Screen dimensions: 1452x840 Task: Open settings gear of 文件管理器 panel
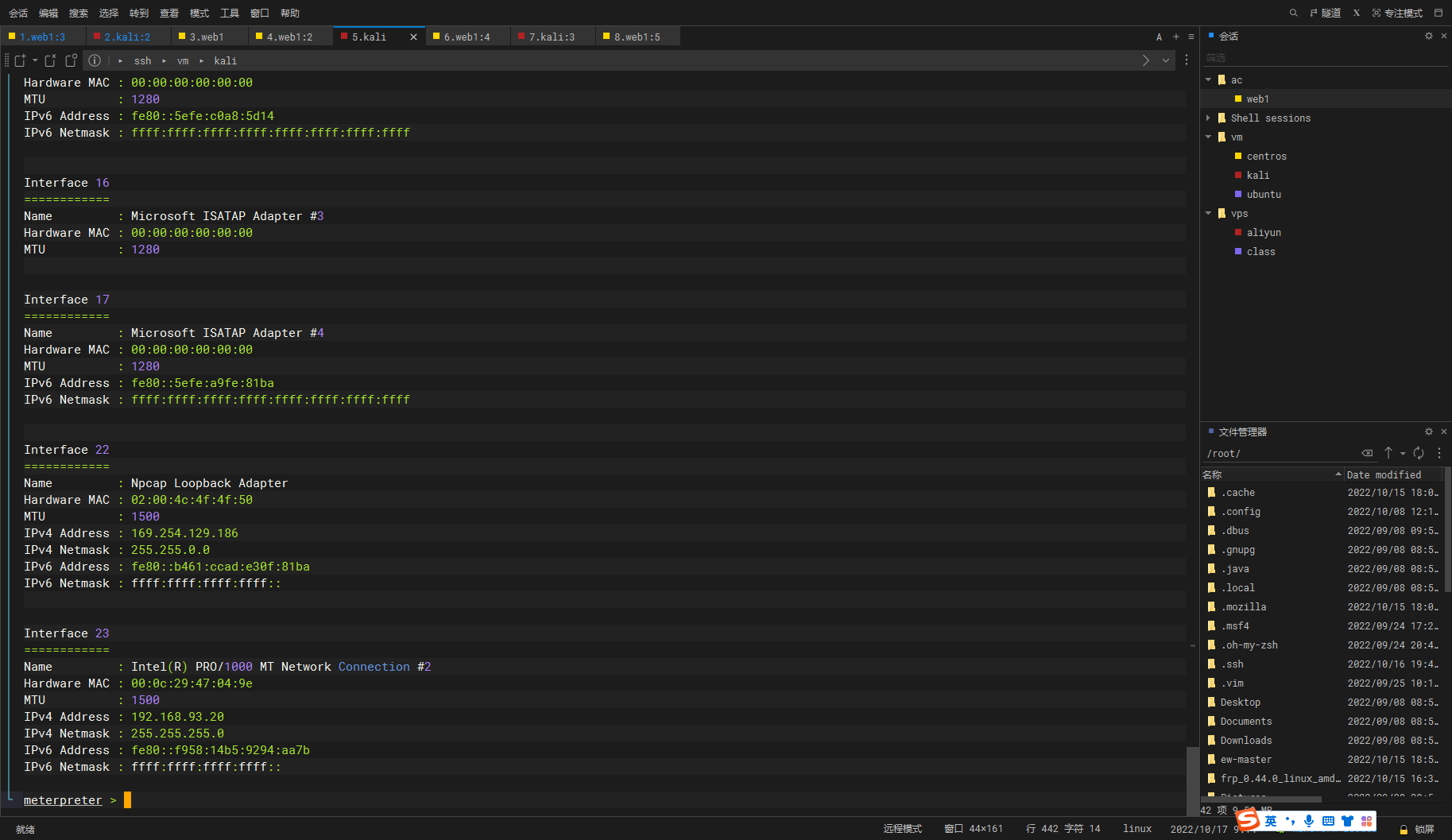click(x=1429, y=432)
